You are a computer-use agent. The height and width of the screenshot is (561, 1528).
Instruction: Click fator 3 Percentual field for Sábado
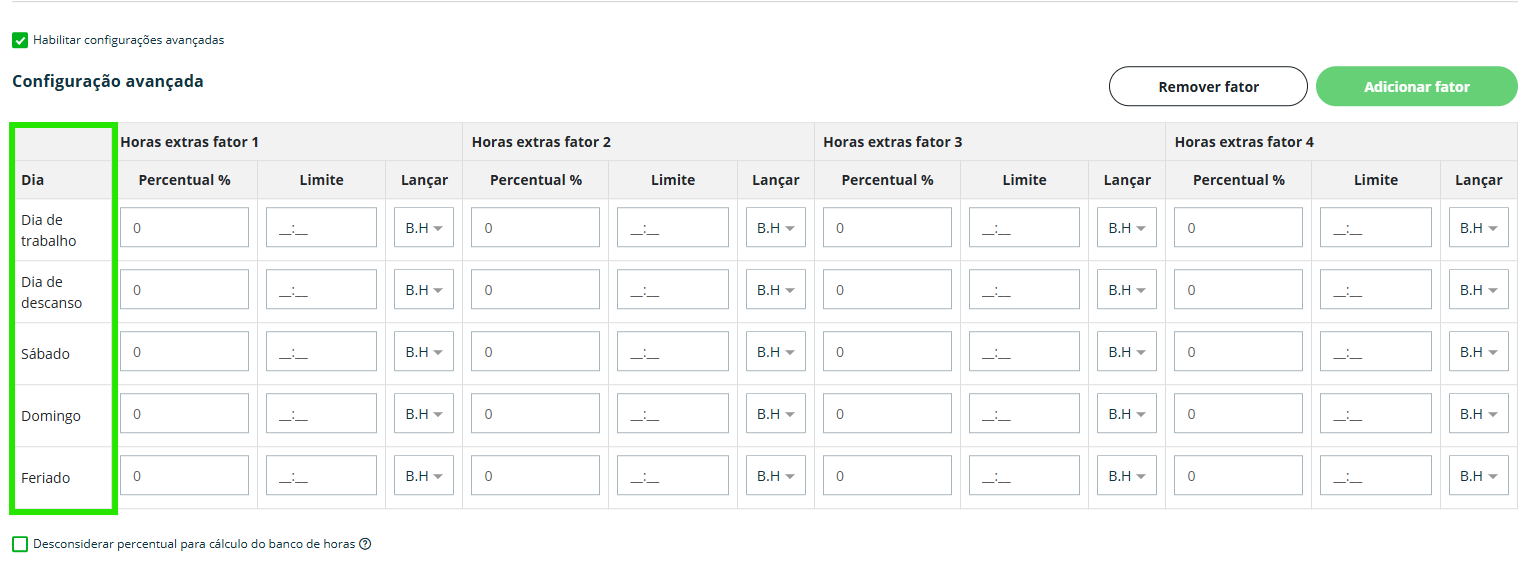click(887, 352)
